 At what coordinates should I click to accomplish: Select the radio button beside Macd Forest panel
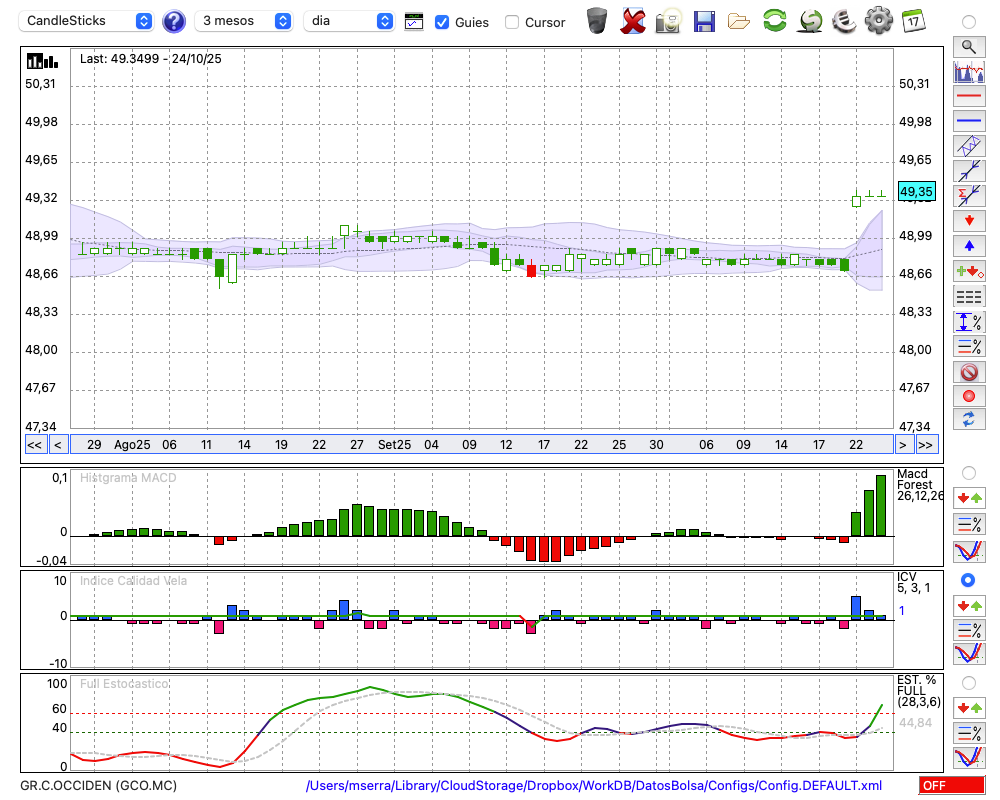968,472
